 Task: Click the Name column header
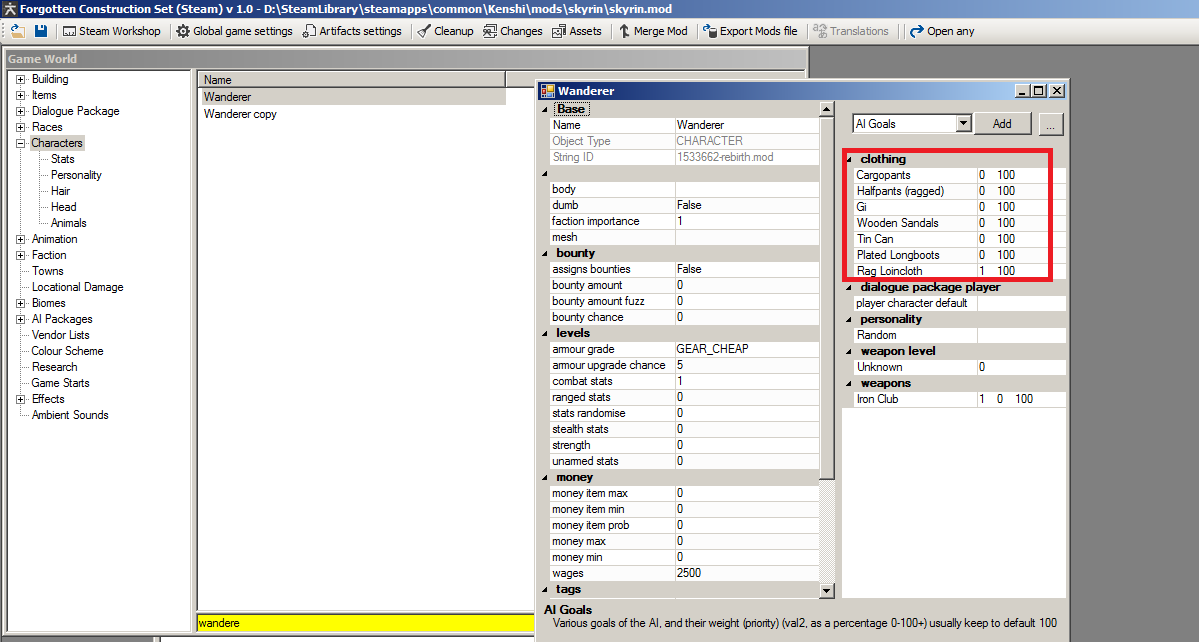pos(352,79)
